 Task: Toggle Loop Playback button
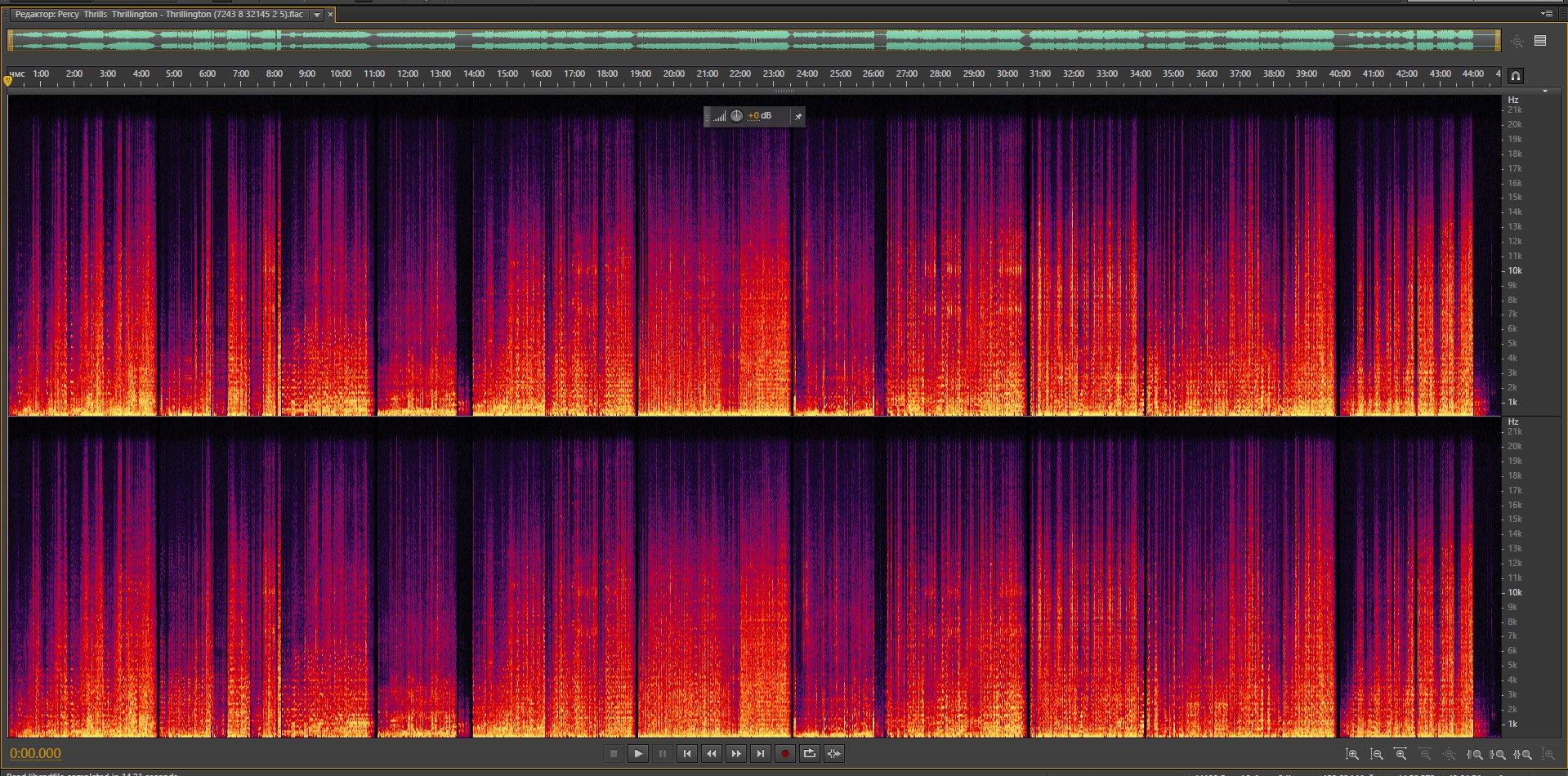pos(810,753)
